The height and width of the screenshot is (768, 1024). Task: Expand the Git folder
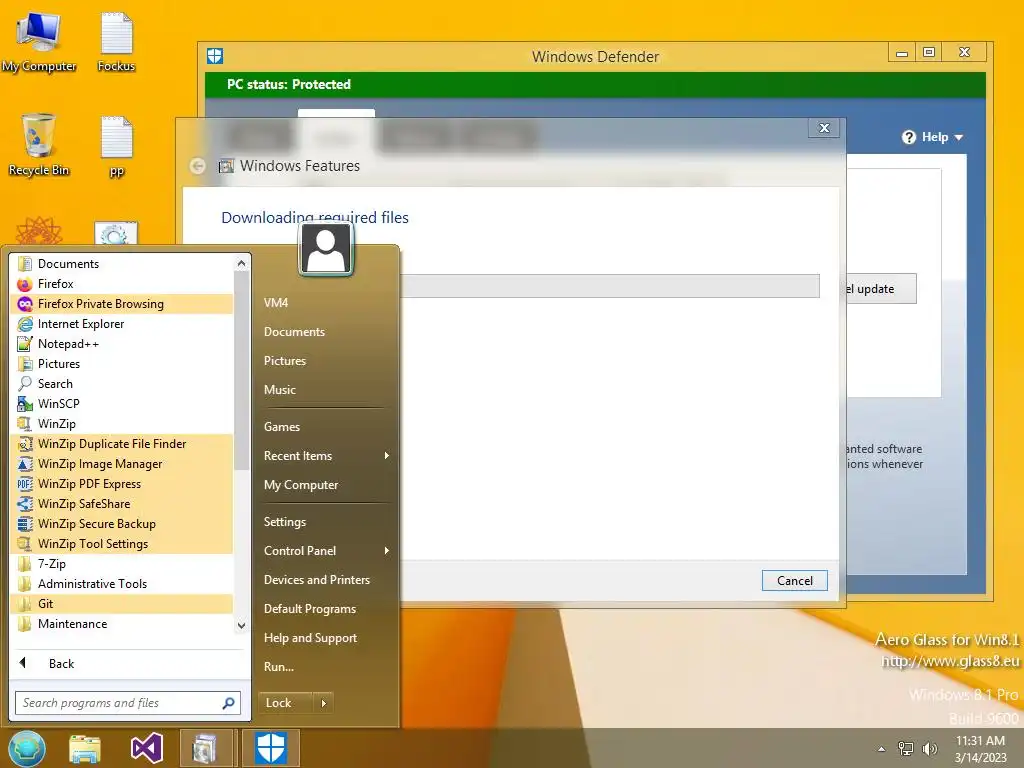pyautogui.click(x=122, y=604)
